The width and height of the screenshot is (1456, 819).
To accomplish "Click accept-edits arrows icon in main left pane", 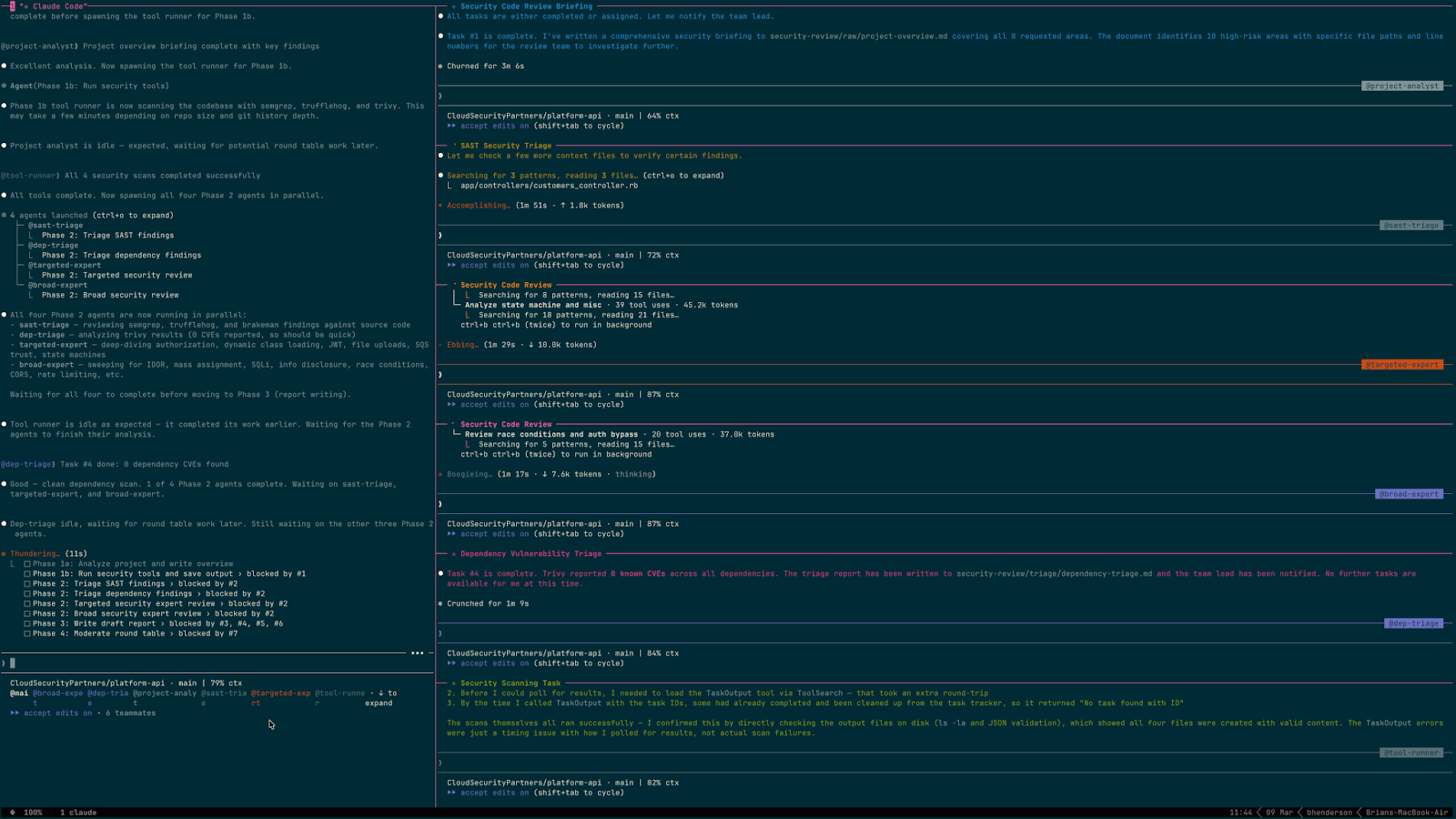I will point(15,713).
